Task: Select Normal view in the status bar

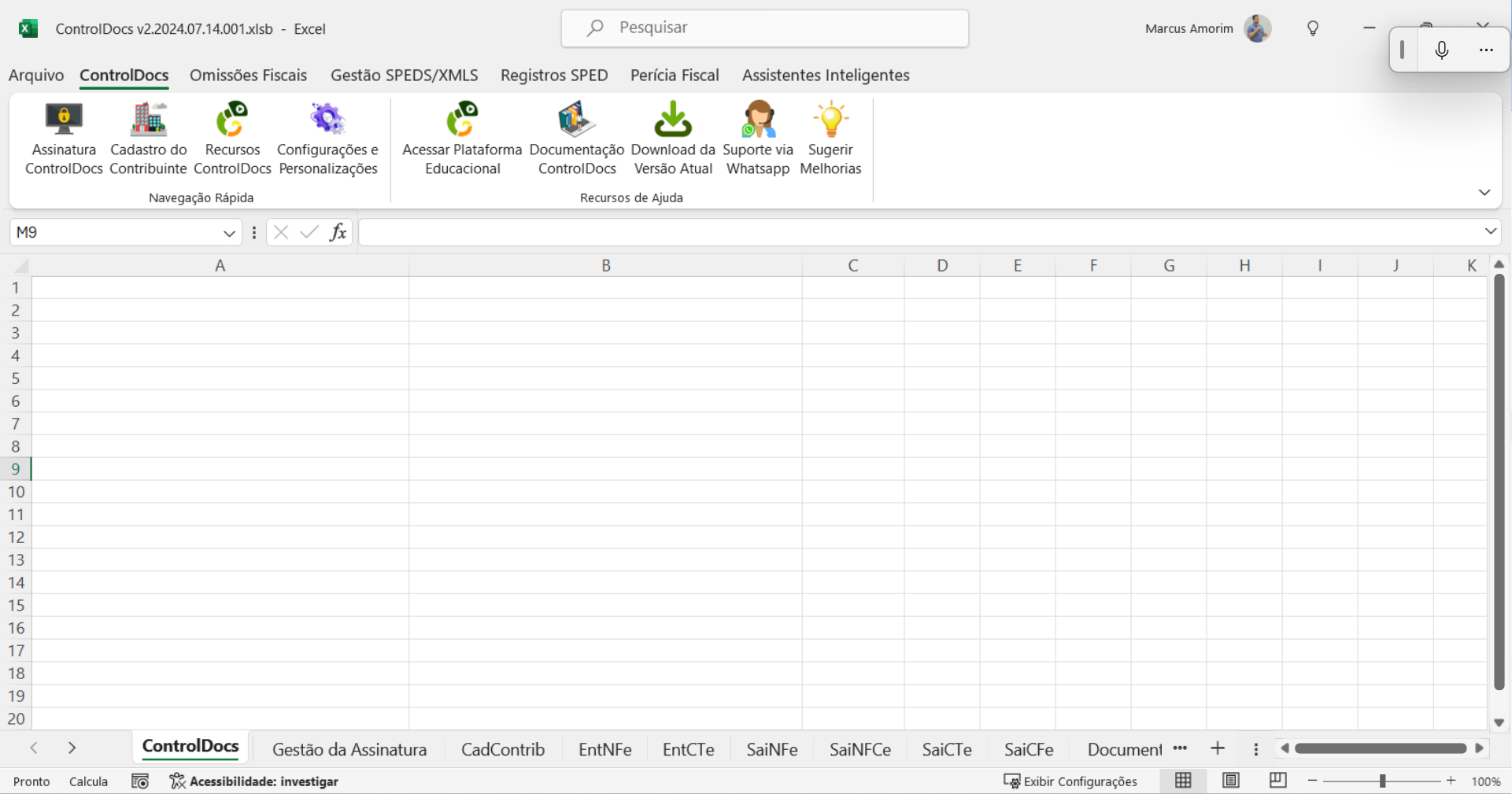Action: pyautogui.click(x=1183, y=781)
